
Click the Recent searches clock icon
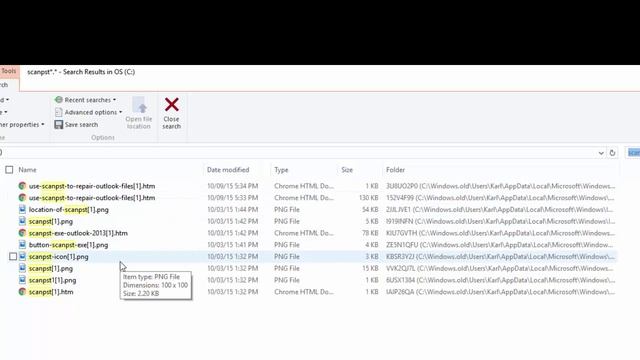[59, 100]
